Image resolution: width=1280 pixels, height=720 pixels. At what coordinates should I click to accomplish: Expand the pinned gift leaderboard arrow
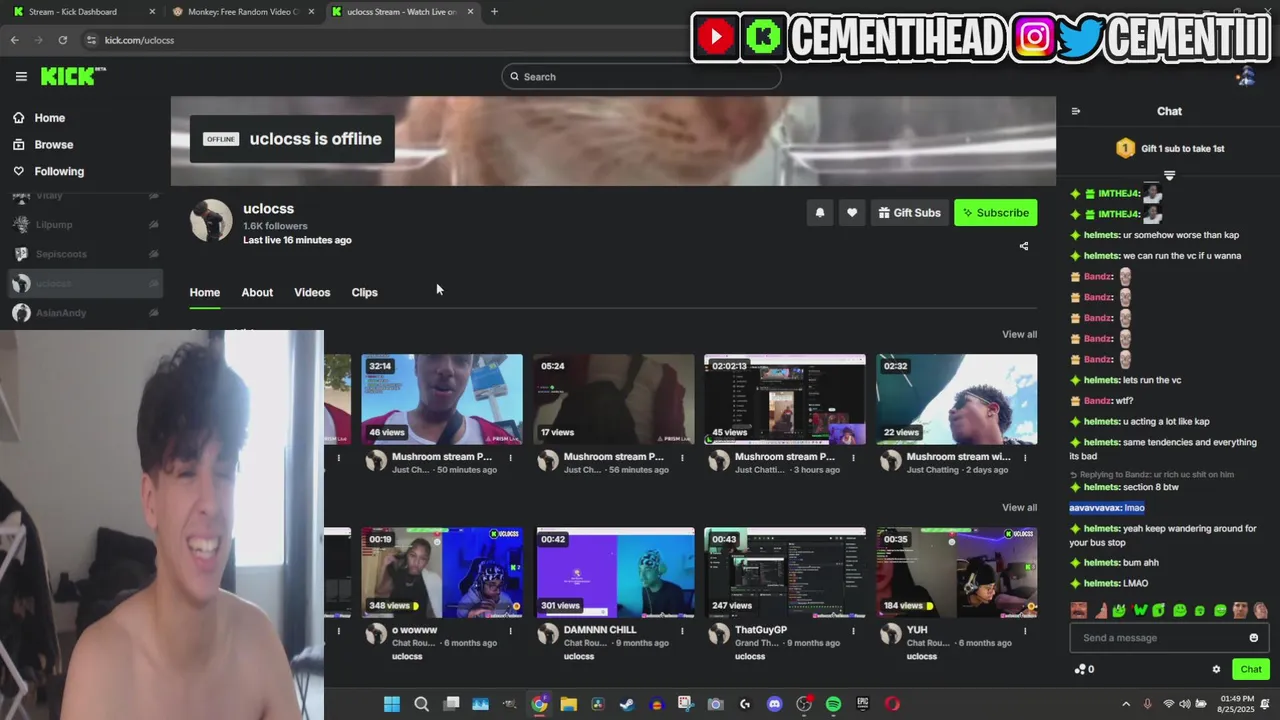(1169, 176)
